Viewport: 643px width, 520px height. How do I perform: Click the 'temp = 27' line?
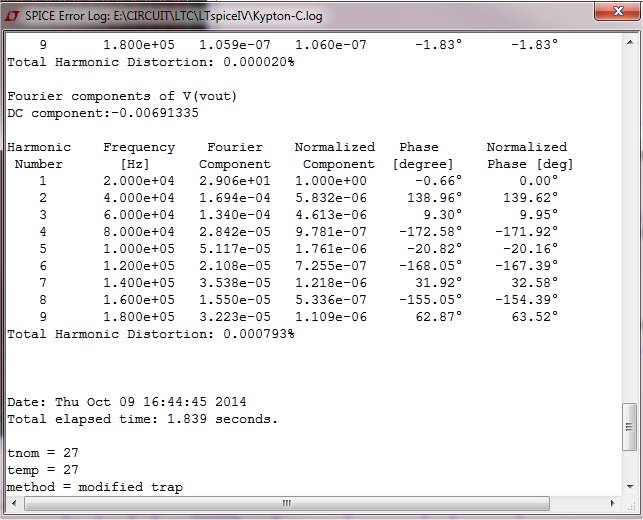point(43,470)
